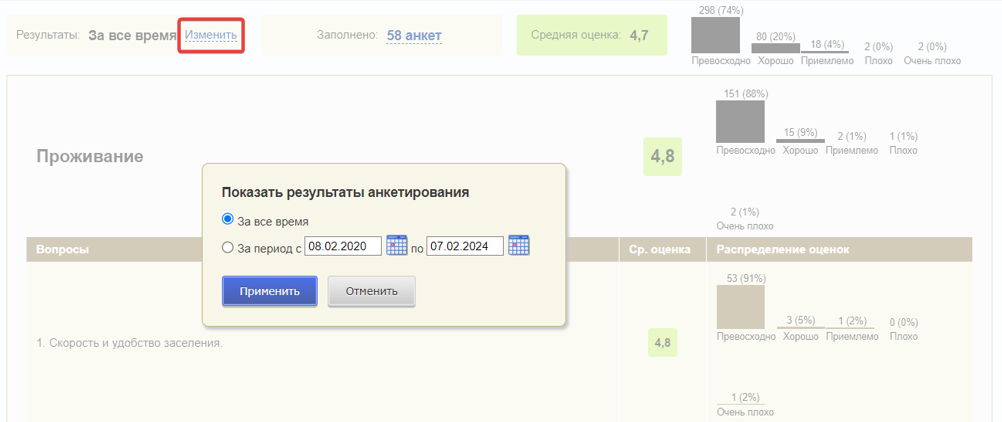Click the Проживание section heading
Viewport: 1002px width, 422px height.
pos(89,157)
